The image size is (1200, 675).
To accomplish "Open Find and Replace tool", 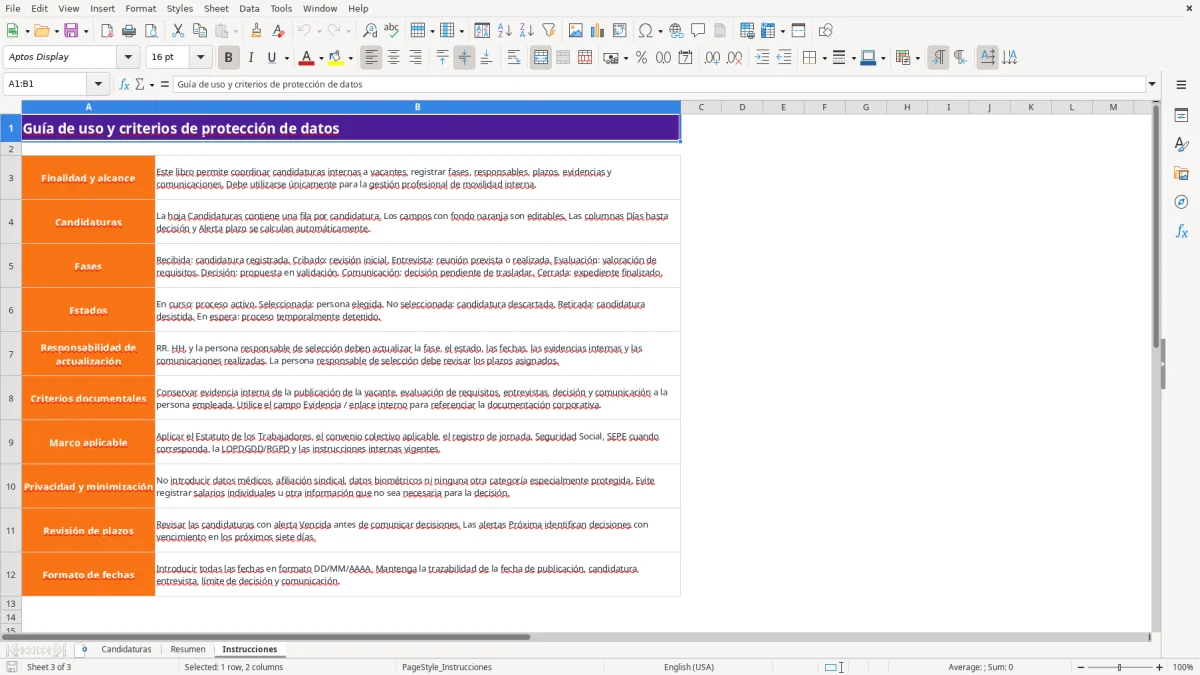I will point(369,31).
